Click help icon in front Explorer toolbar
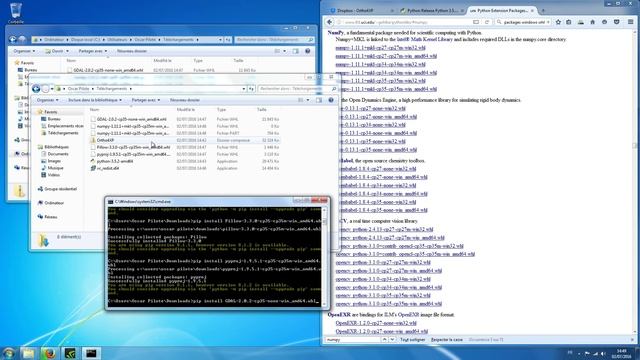Screen dimensions: 640x360 [331, 100]
